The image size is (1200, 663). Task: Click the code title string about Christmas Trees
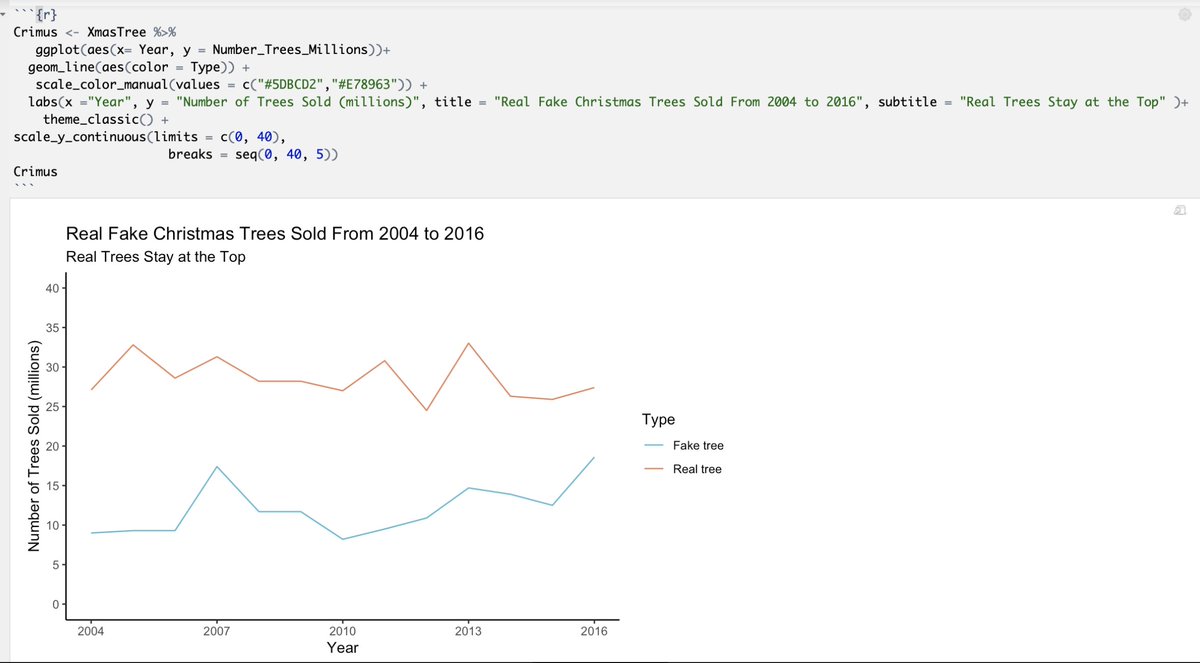pos(678,101)
